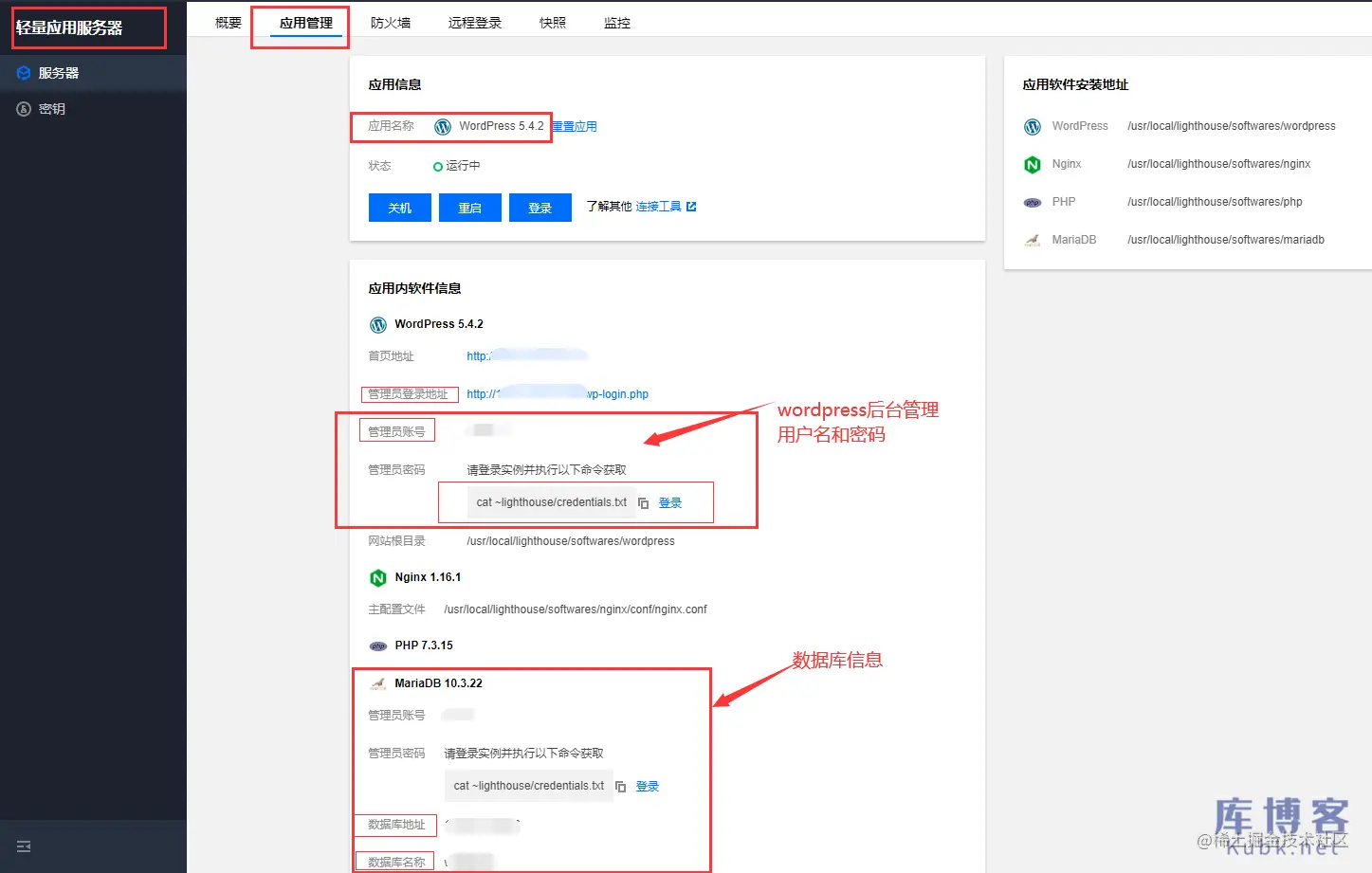Image resolution: width=1372 pixels, height=873 pixels.
Task: Open the 概要 tab
Action: coord(229,23)
